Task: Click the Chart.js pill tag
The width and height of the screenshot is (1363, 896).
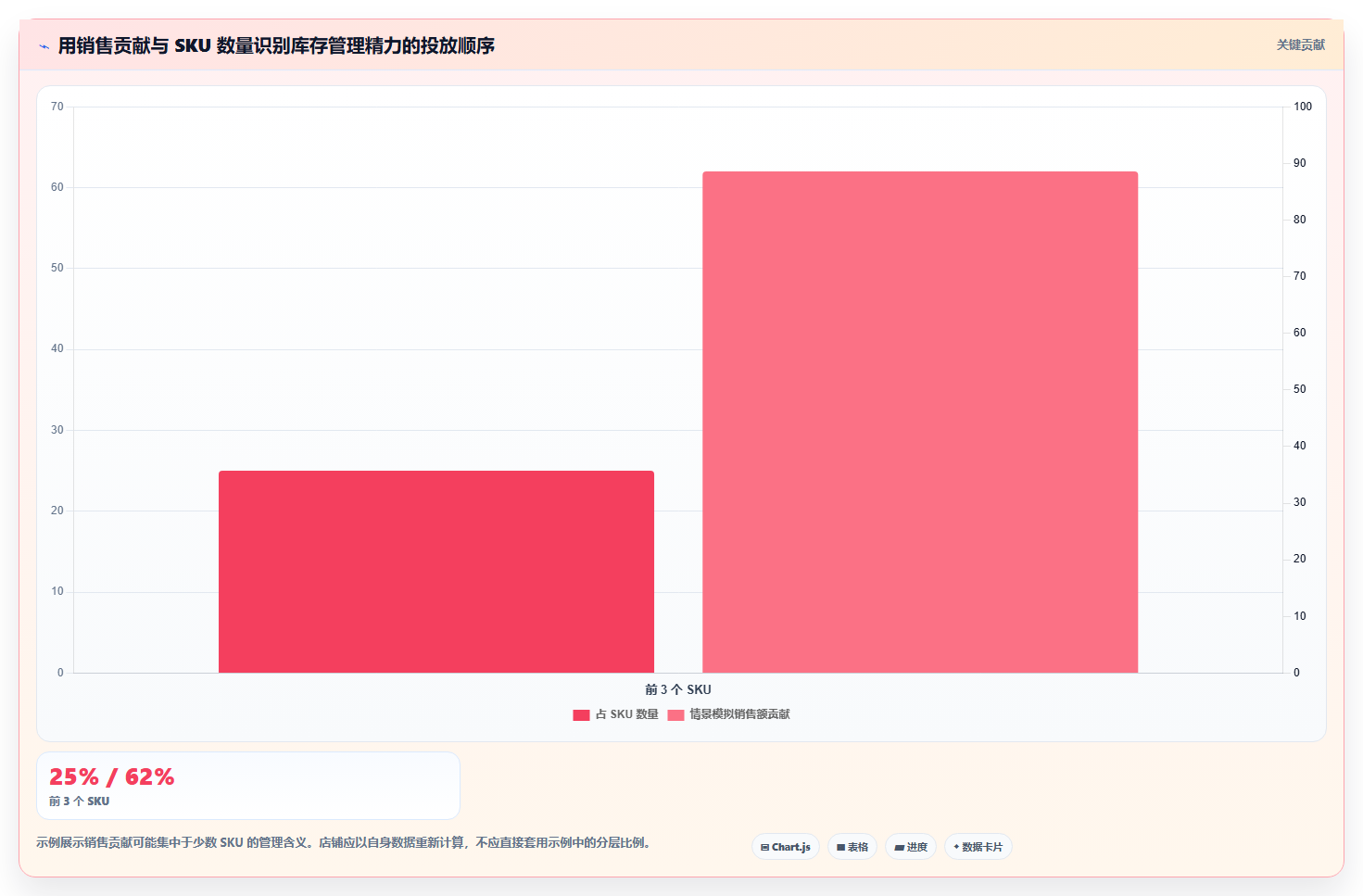Action: pos(786,847)
